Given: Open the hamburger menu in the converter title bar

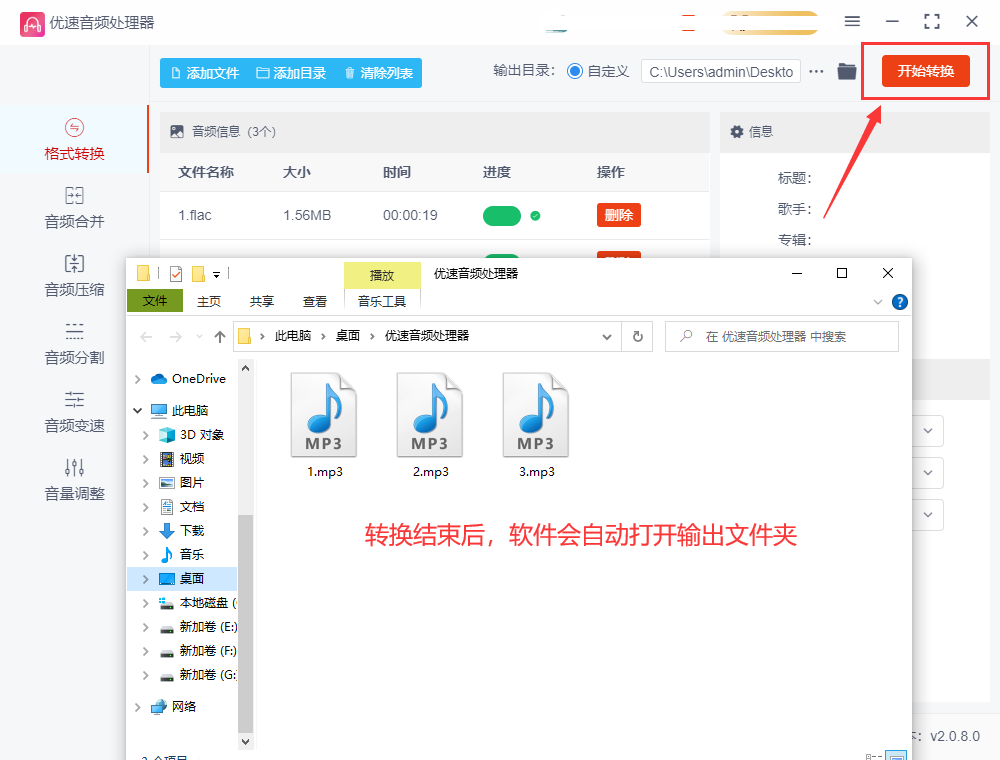Looking at the screenshot, I should (852, 22).
